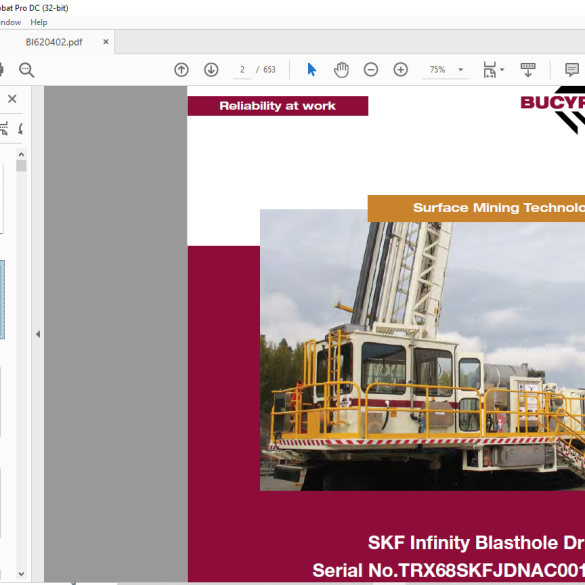
Task: Zoom out with the minus button
Action: click(x=371, y=70)
